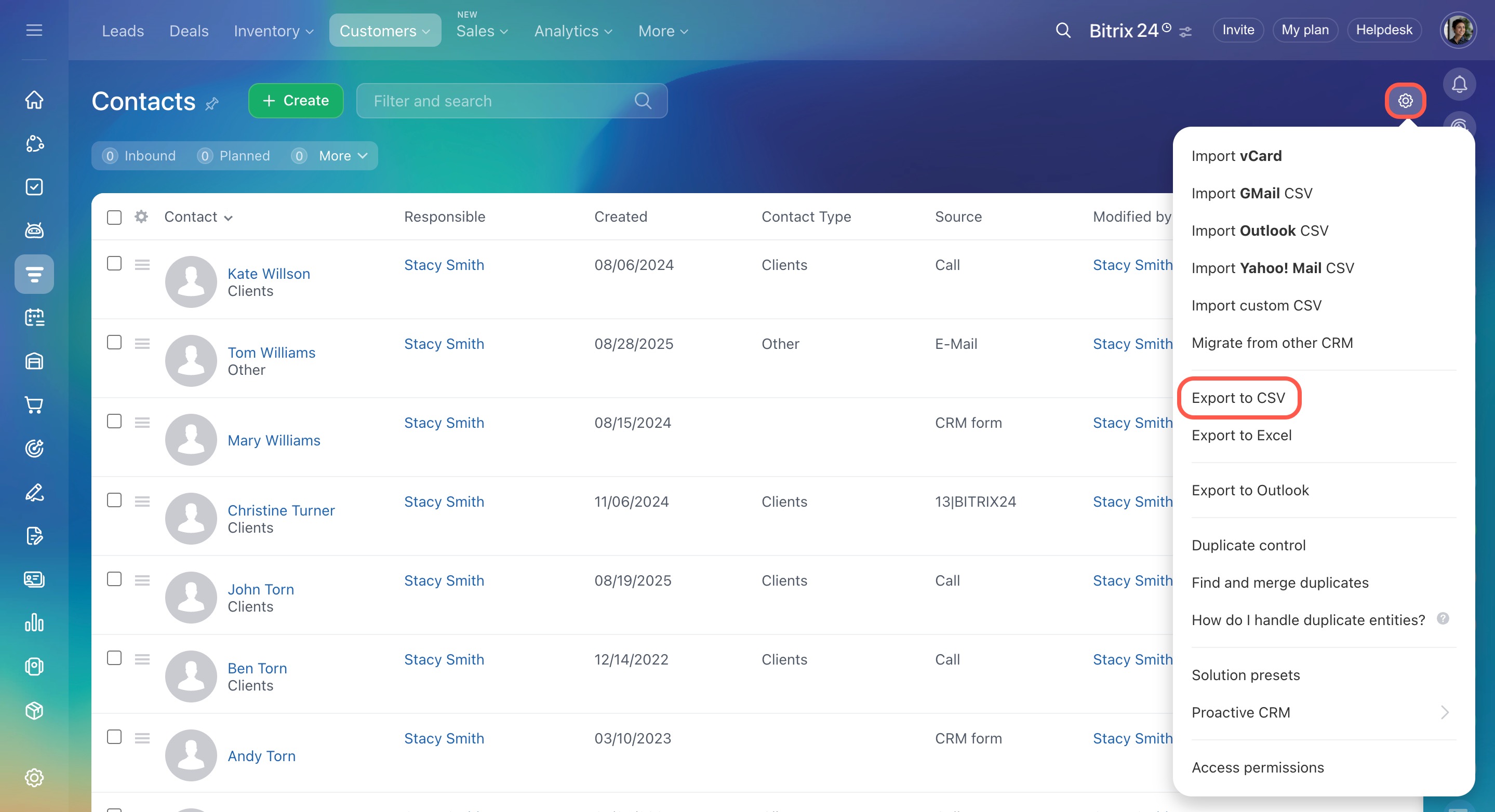The width and height of the screenshot is (1495, 812).
Task: Expand the Analytics dropdown
Action: coord(573,31)
